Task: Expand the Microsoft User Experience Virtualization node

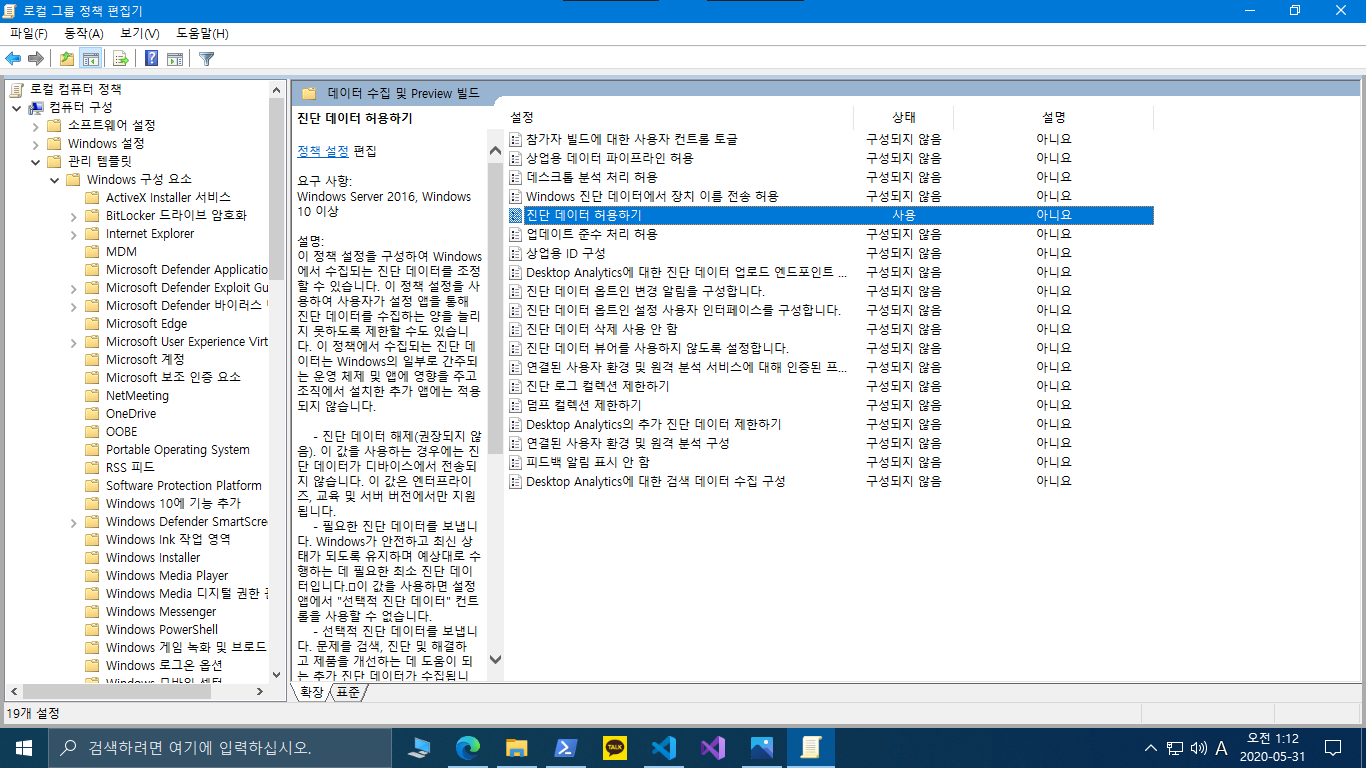Action: (74, 341)
